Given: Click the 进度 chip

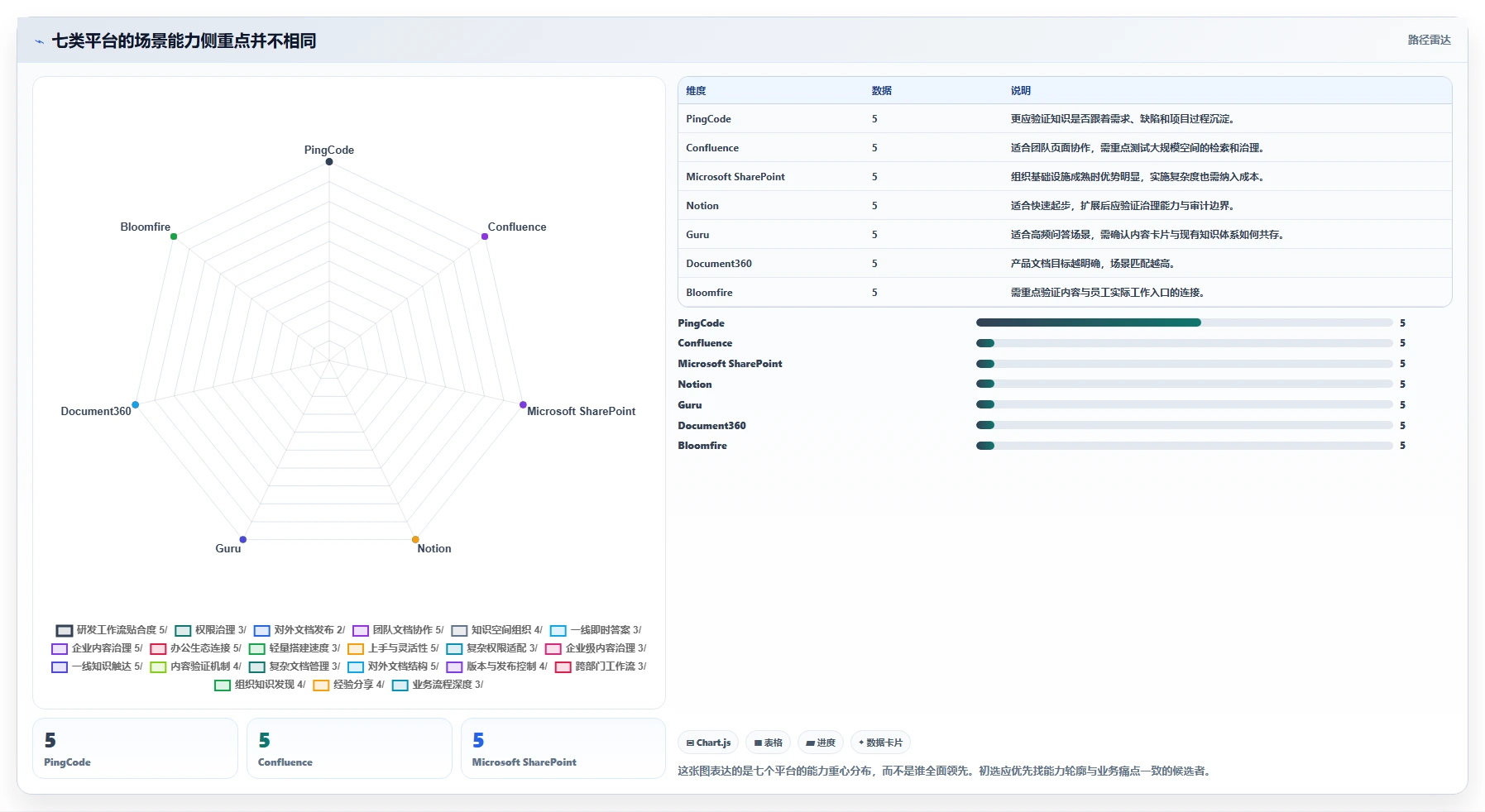Looking at the screenshot, I should pyautogui.click(x=821, y=743).
